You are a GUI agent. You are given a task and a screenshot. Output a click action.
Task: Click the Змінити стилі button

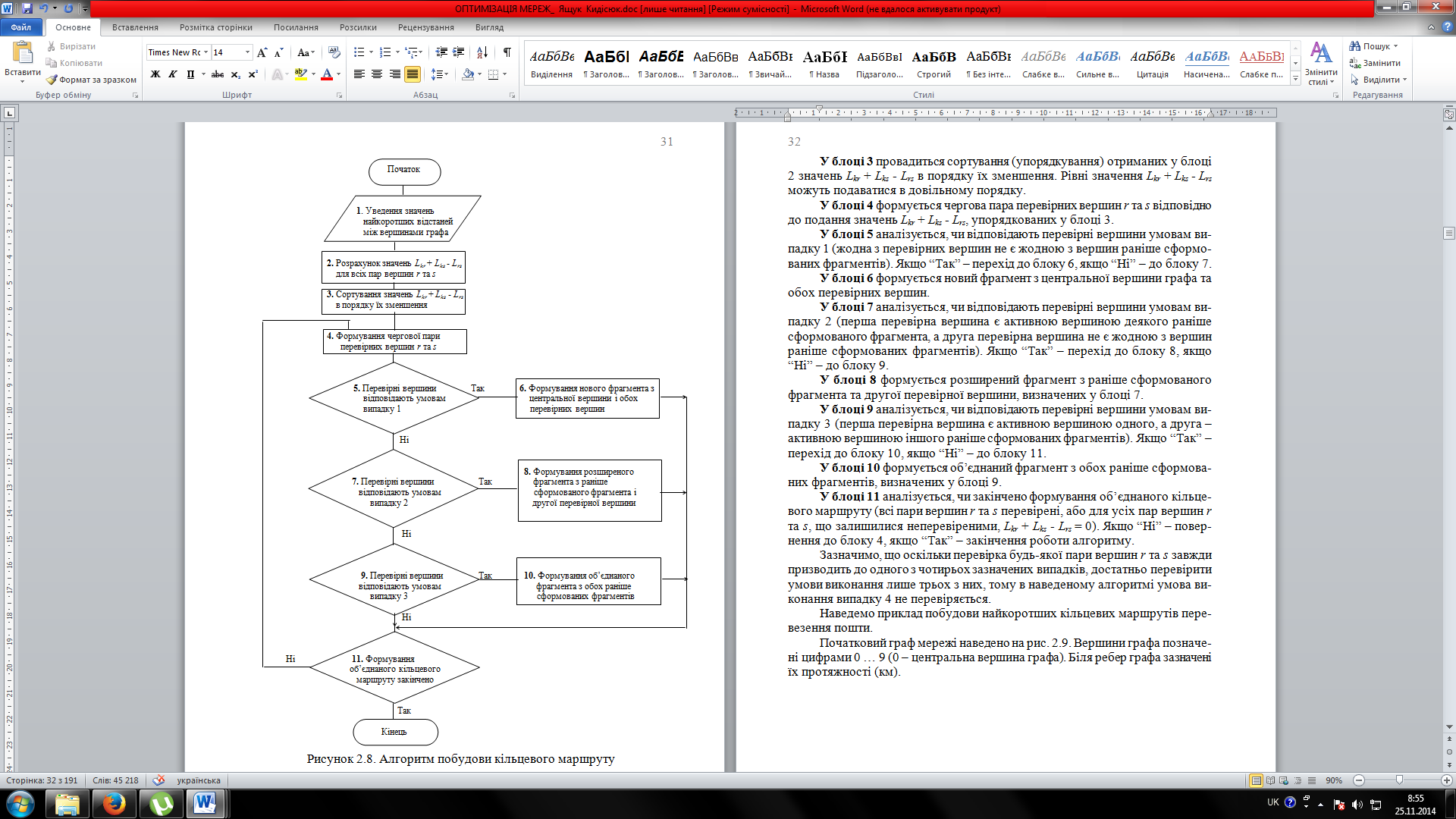click(x=1321, y=64)
